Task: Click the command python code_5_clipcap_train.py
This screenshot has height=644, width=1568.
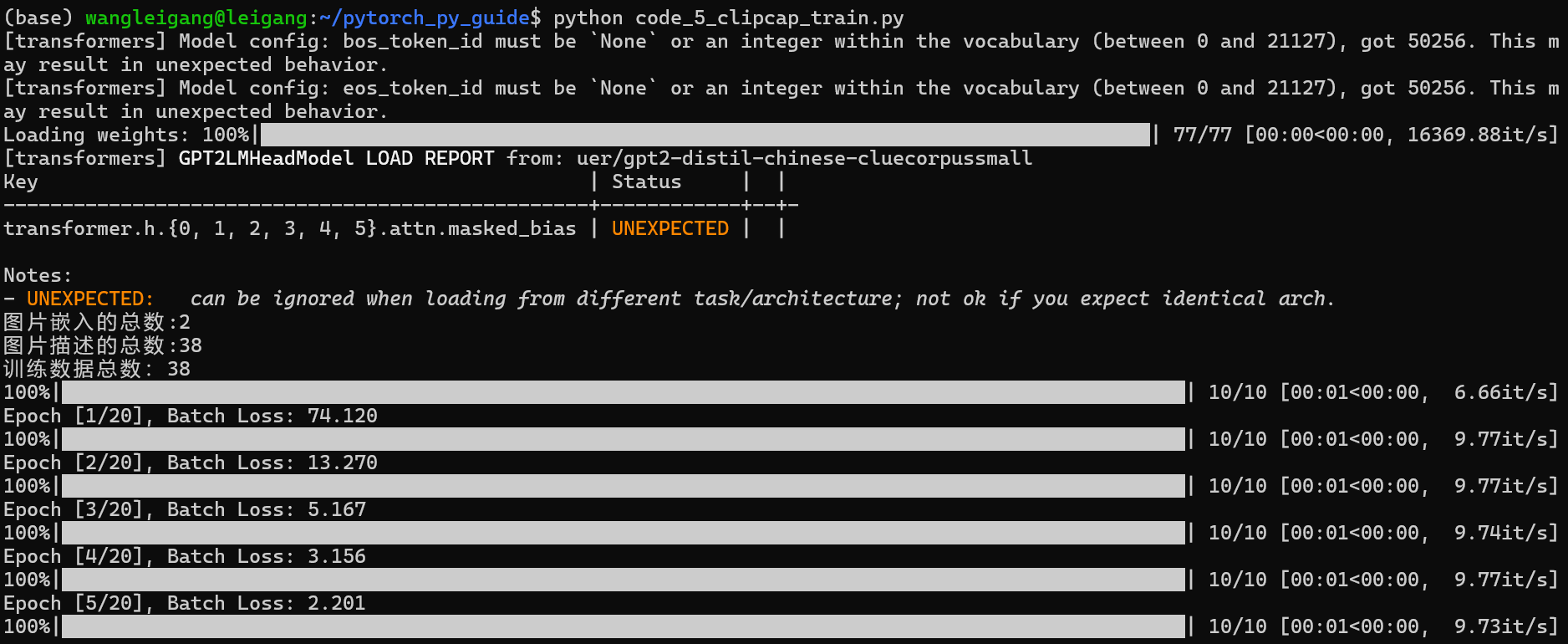Action: pyautogui.click(x=728, y=18)
